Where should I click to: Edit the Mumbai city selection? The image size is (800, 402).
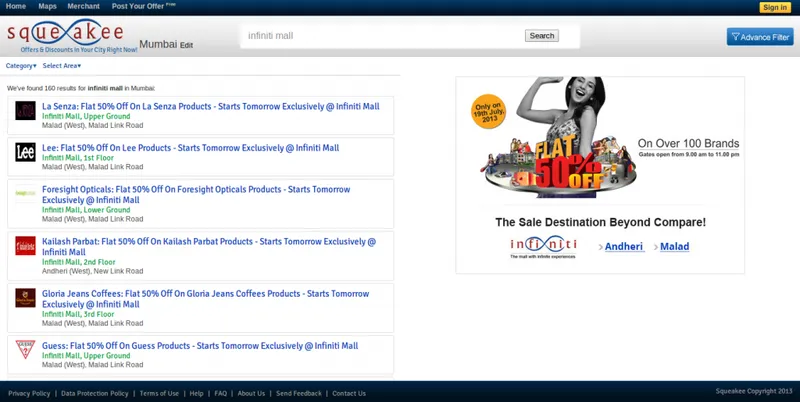186,45
